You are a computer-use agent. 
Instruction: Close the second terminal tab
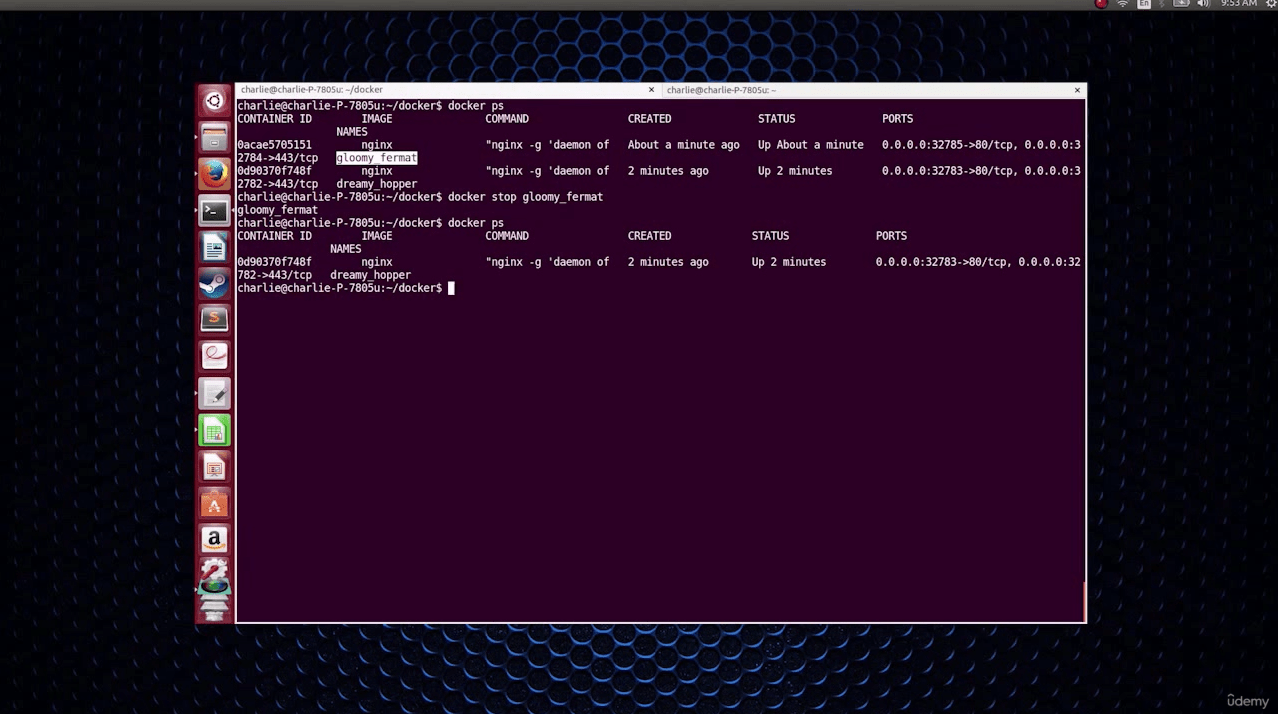(1077, 90)
